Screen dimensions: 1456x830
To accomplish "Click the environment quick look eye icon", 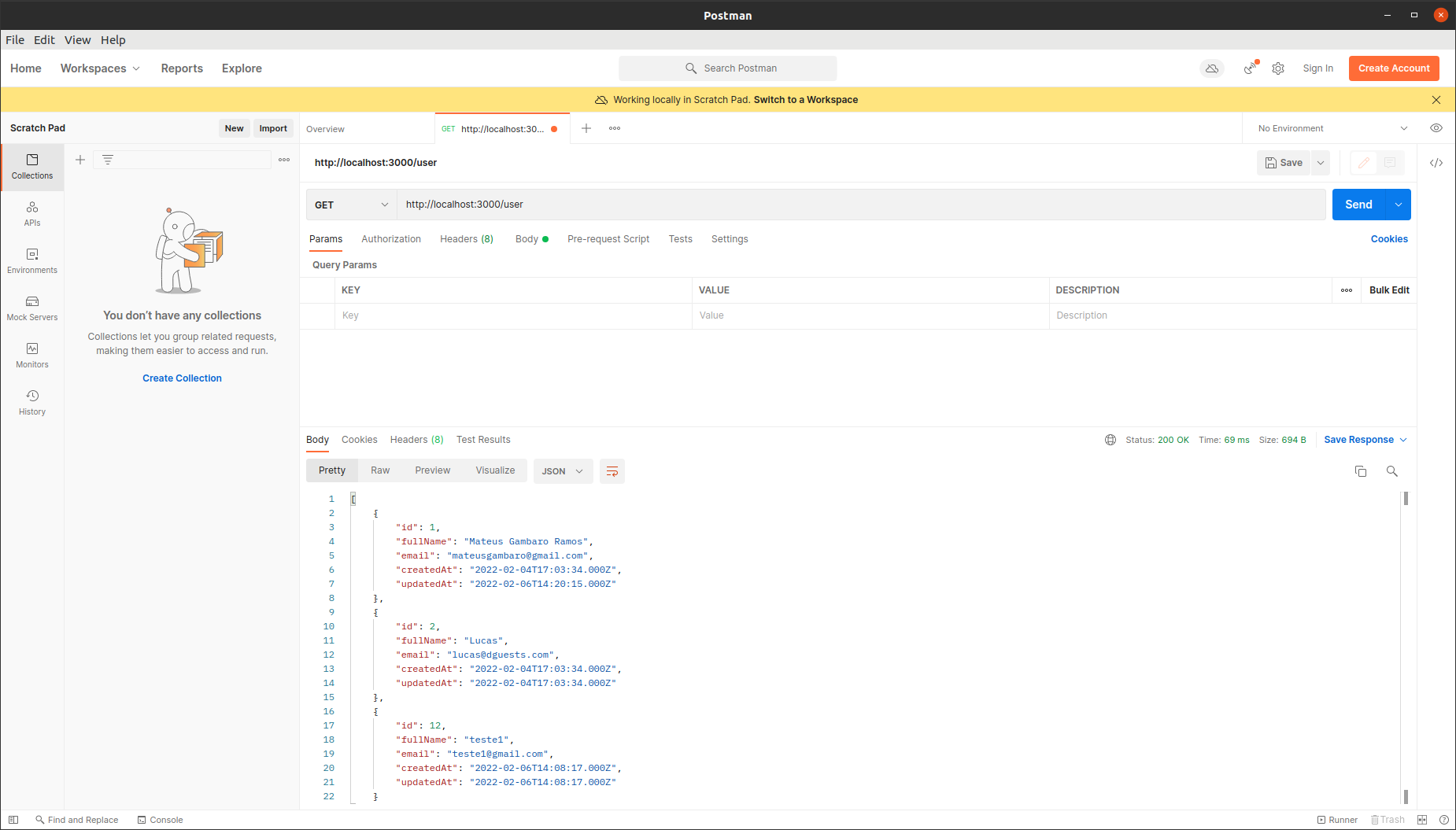I will (1436, 128).
